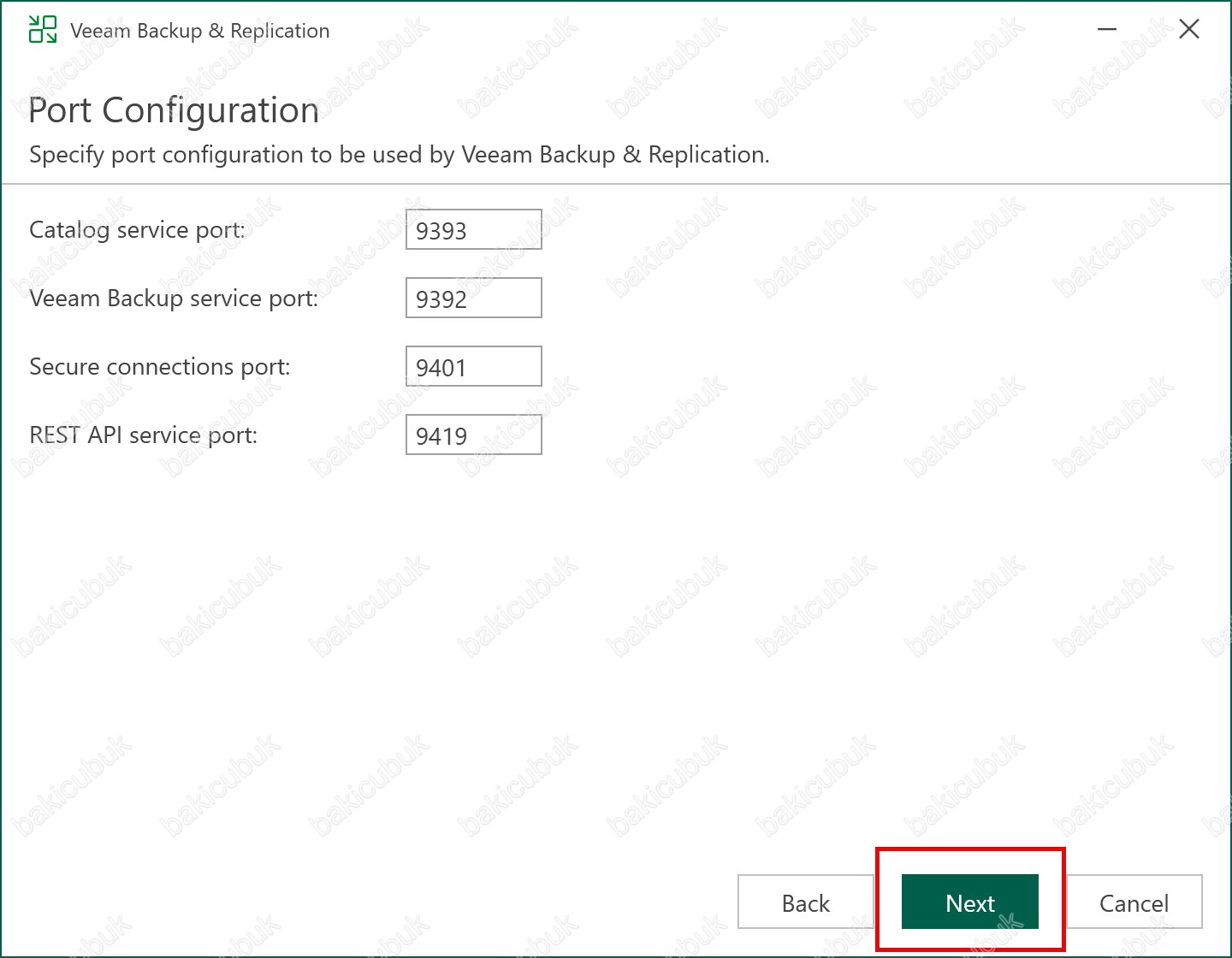Click the Veeam logo icon in title bar
Image resolution: width=1232 pixels, height=958 pixels.
pos(43,29)
